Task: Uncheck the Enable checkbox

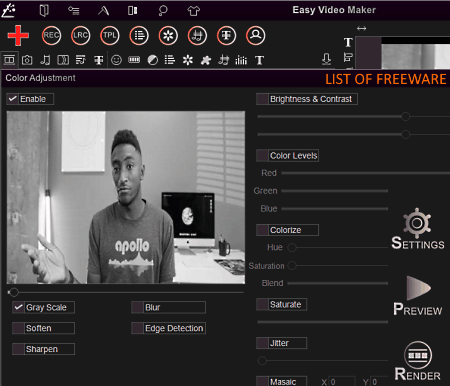Action: point(13,99)
